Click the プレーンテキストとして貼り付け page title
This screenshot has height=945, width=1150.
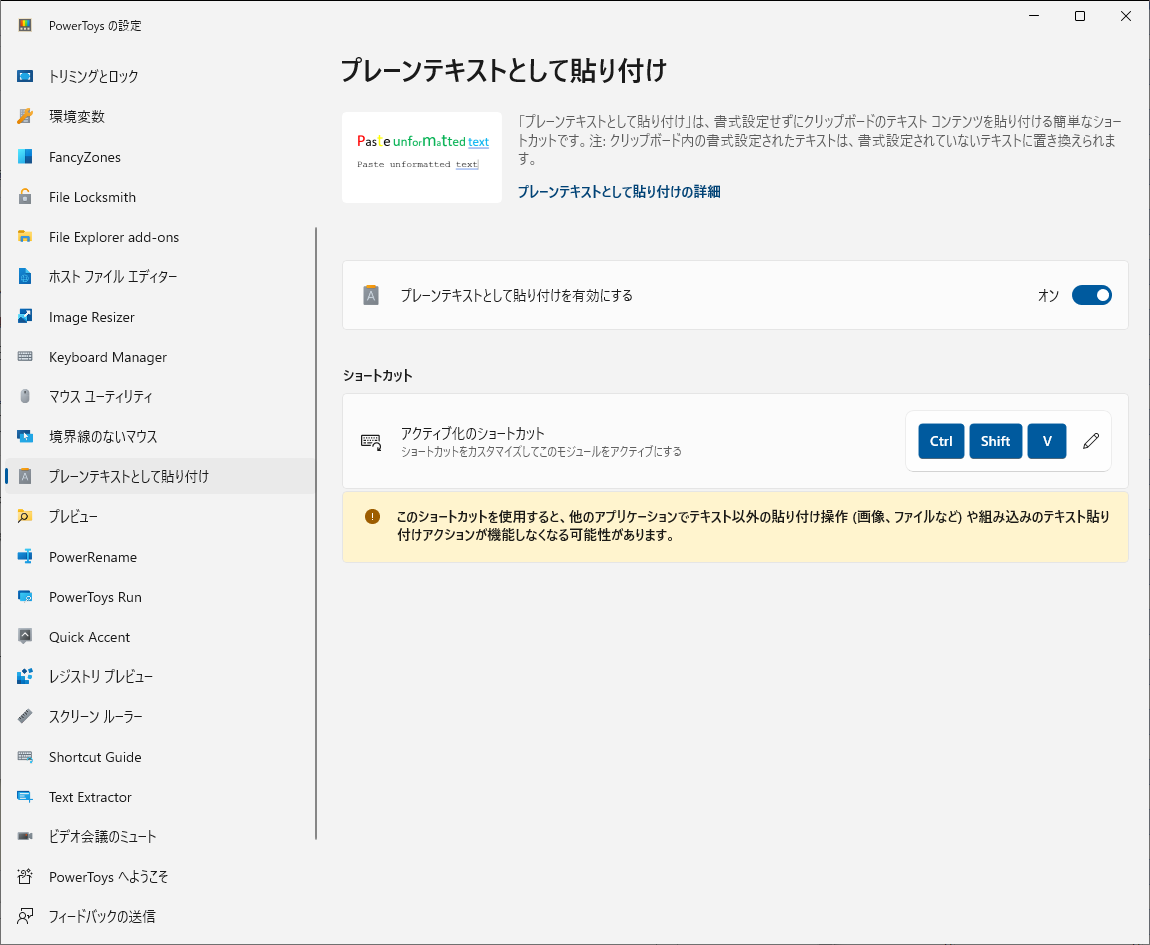tap(504, 70)
